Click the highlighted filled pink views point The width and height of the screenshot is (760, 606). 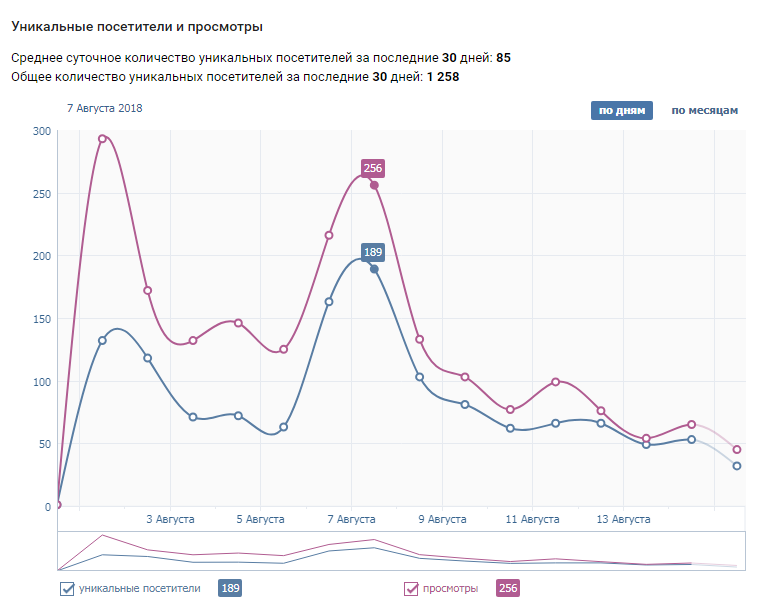374,185
